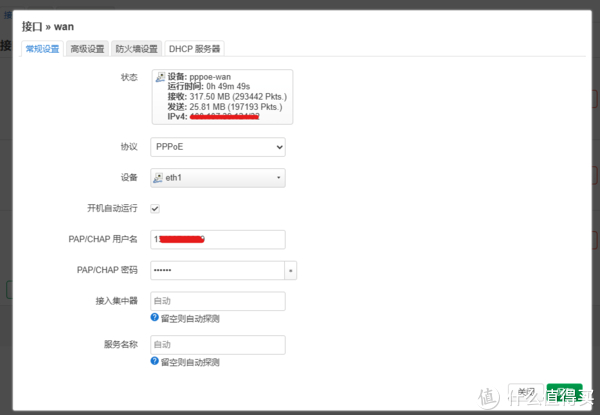Click the PAP/CHAP 密码 input field

(x=217, y=270)
